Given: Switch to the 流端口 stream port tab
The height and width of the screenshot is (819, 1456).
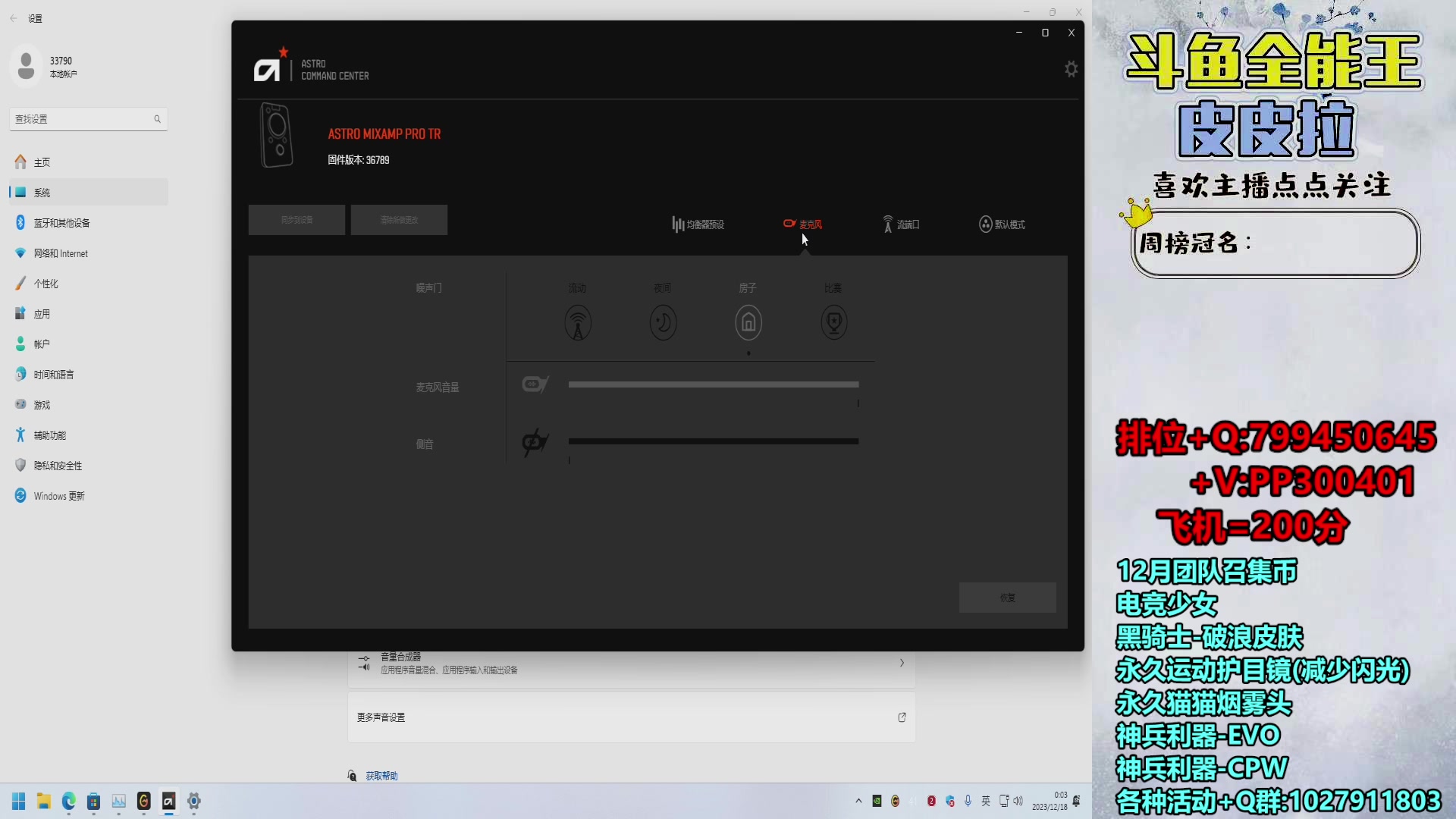Looking at the screenshot, I should 901,224.
